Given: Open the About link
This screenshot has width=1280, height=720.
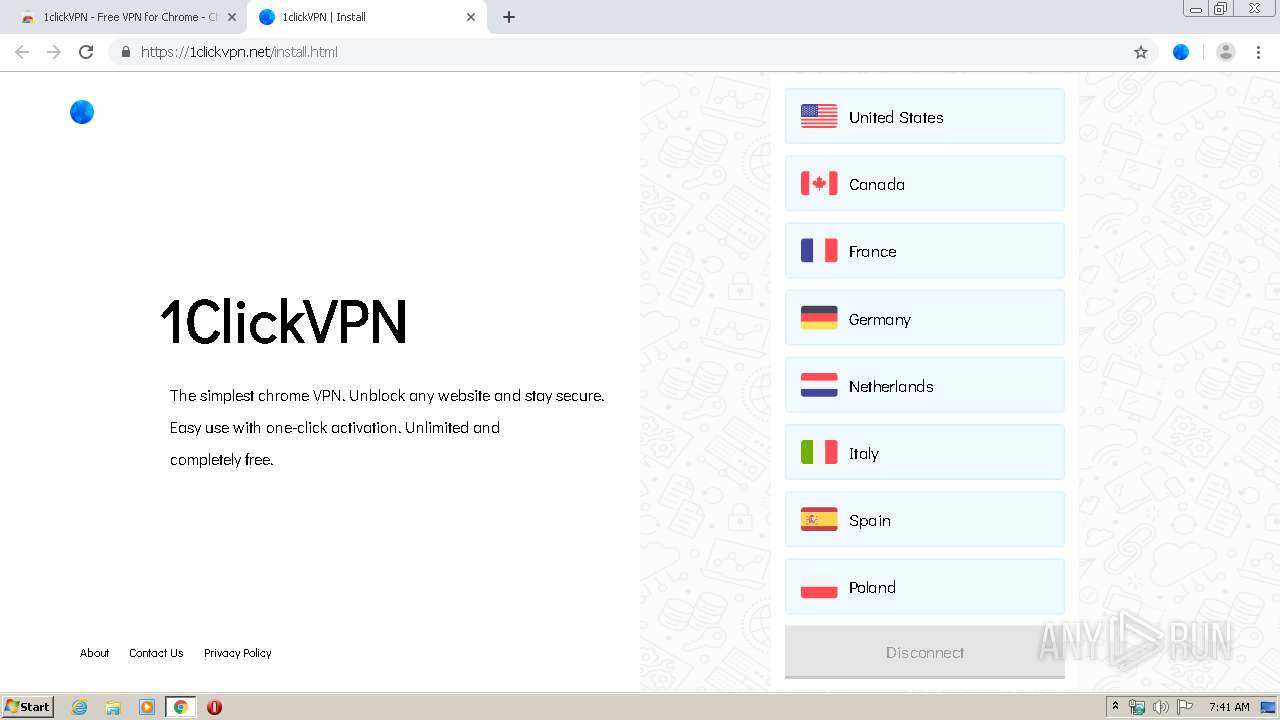Looking at the screenshot, I should [x=95, y=653].
